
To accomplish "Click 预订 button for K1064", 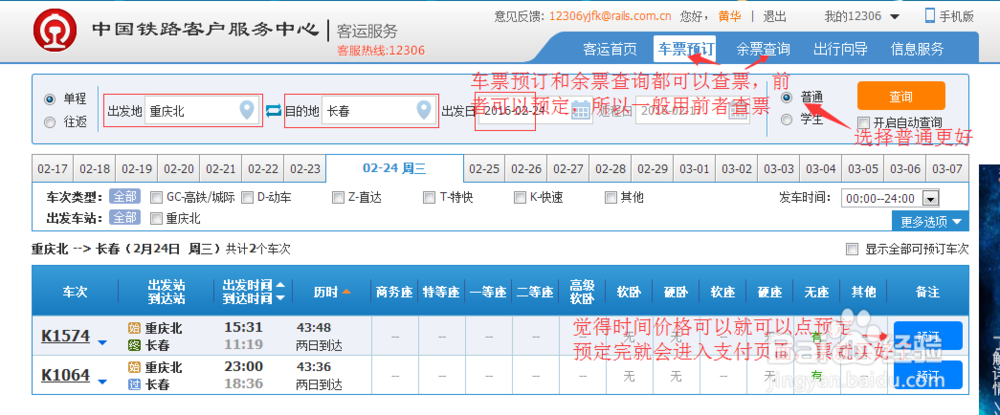I will click(928, 375).
